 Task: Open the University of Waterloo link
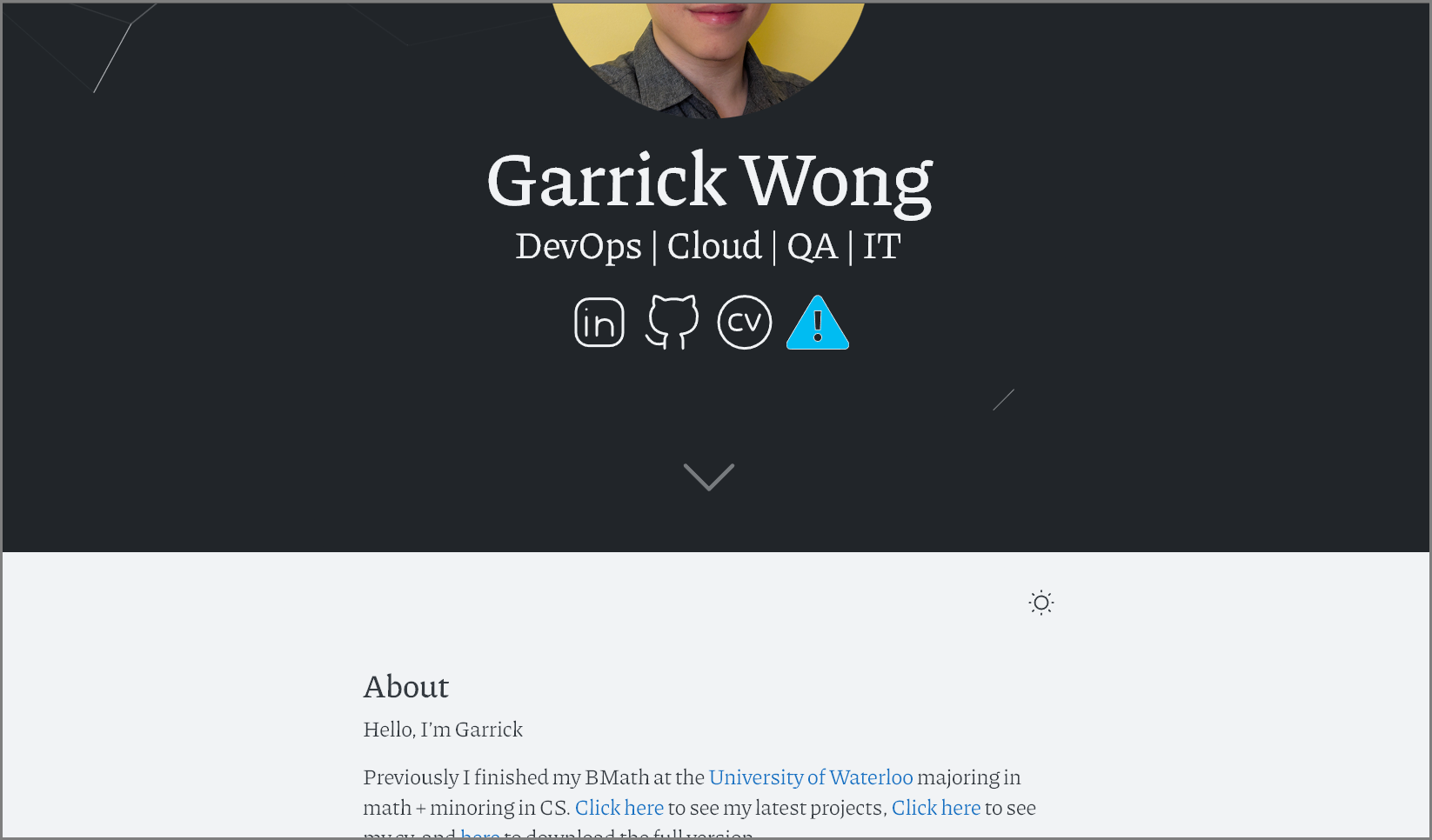(x=811, y=777)
